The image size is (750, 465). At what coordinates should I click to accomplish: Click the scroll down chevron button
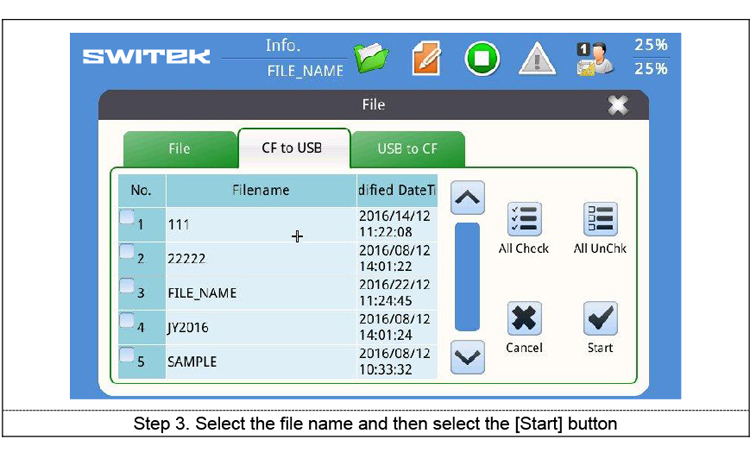(467, 357)
